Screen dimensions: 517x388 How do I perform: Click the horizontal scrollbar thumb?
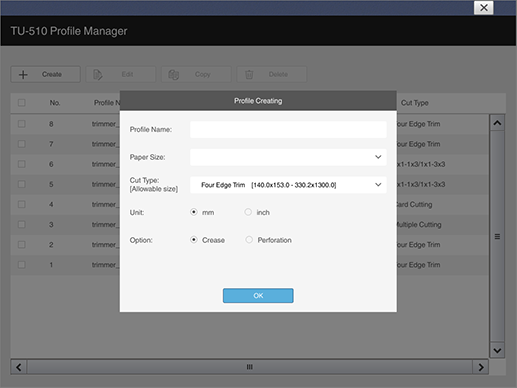250,367
